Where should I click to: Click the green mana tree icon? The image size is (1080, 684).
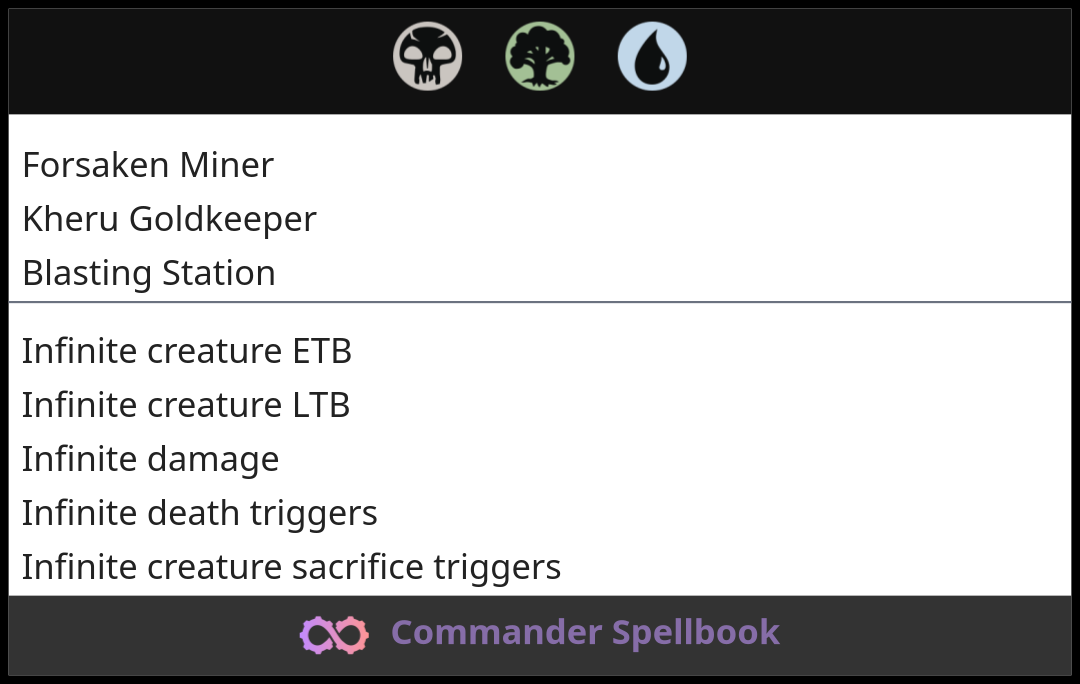[540, 56]
